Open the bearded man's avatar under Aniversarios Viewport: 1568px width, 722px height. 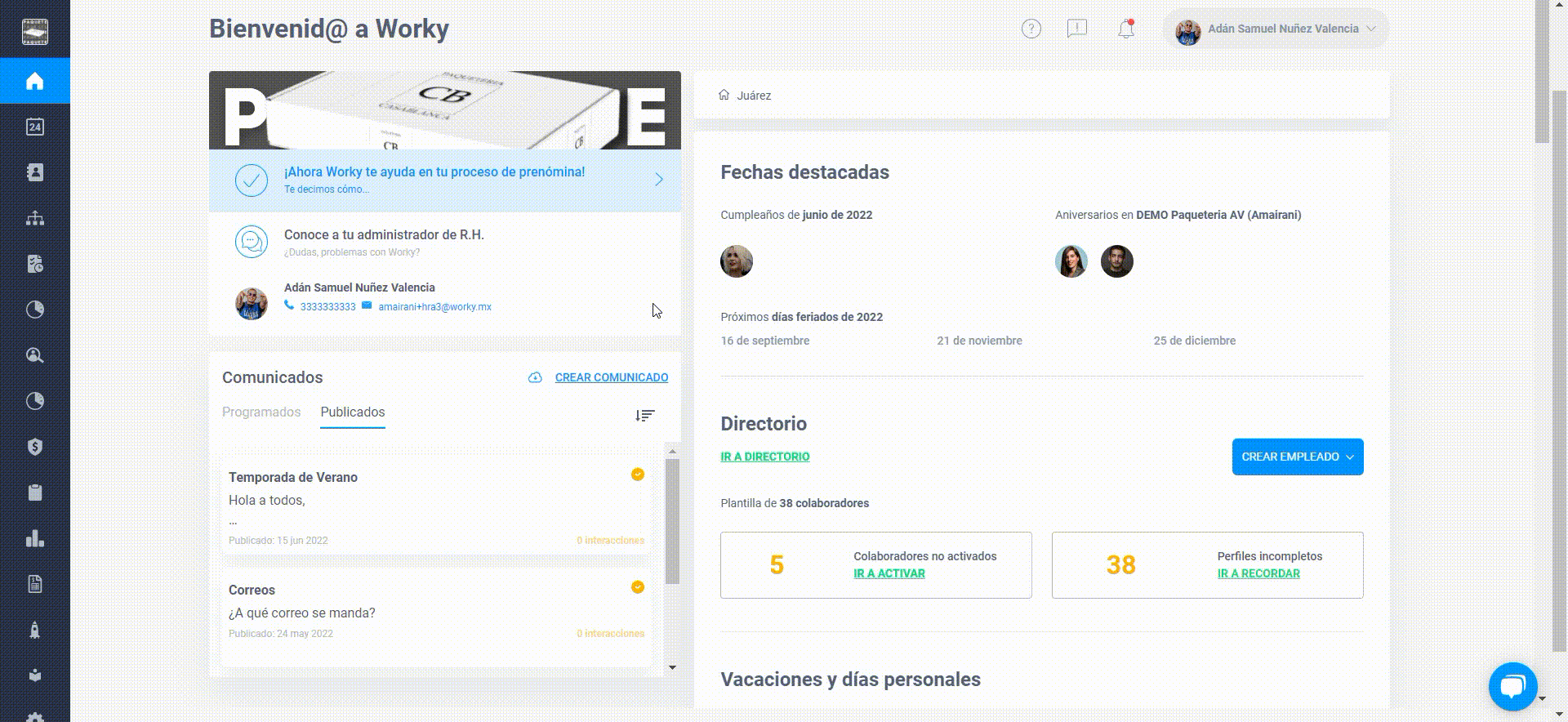(1117, 261)
